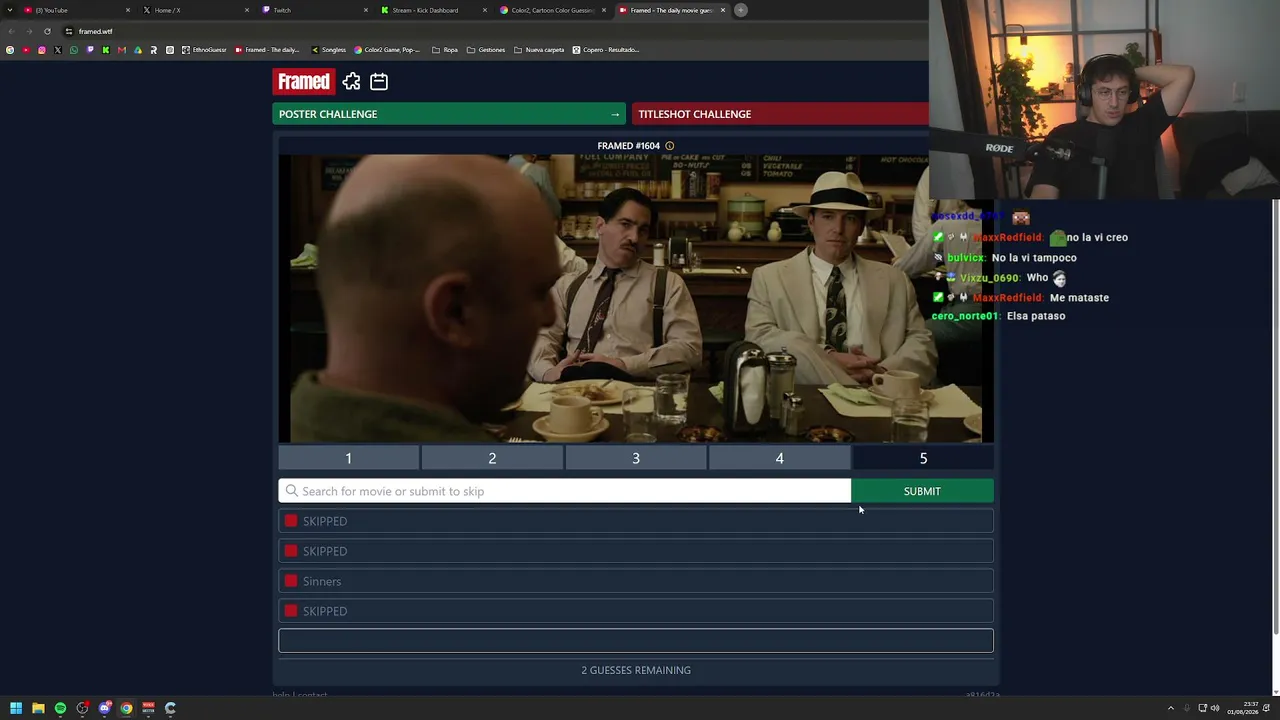
Task: View movie frame 3
Action: [x=636, y=458]
